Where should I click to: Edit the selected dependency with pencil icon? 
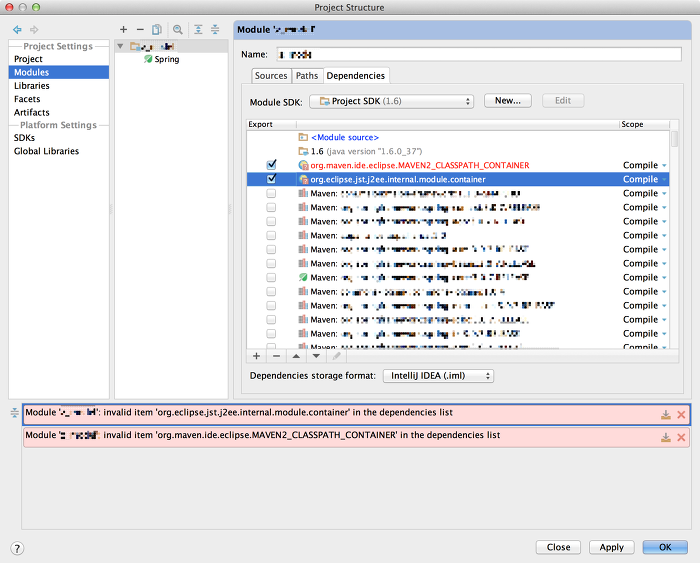(337, 356)
